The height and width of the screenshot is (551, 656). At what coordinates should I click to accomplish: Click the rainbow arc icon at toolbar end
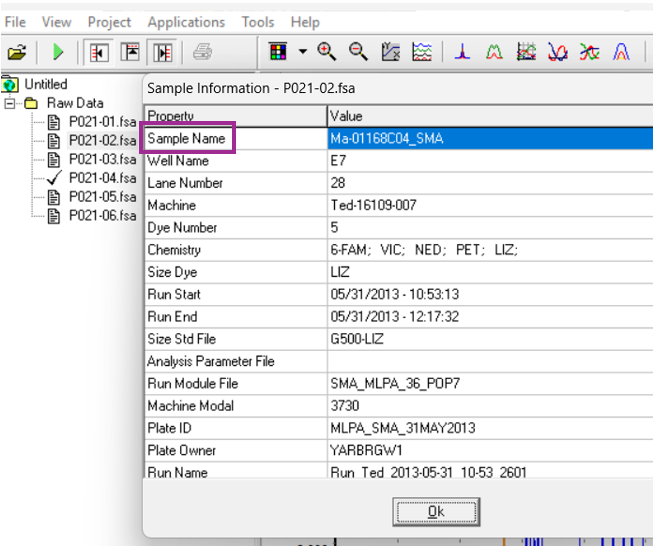coord(622,51)
